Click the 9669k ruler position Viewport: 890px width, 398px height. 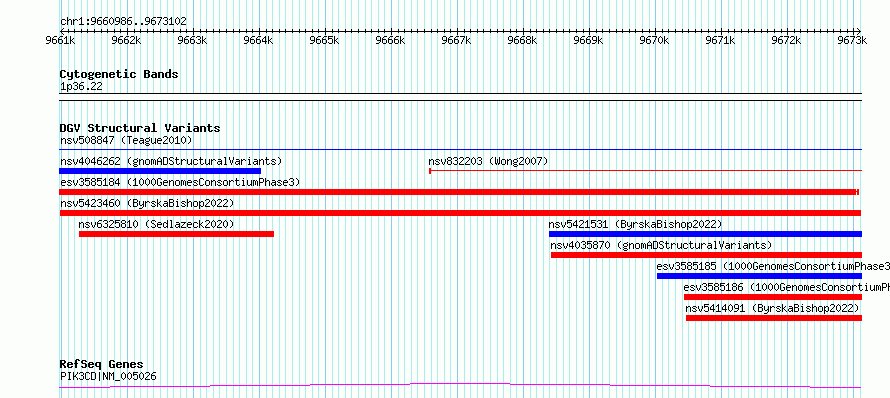coord(589,40)
